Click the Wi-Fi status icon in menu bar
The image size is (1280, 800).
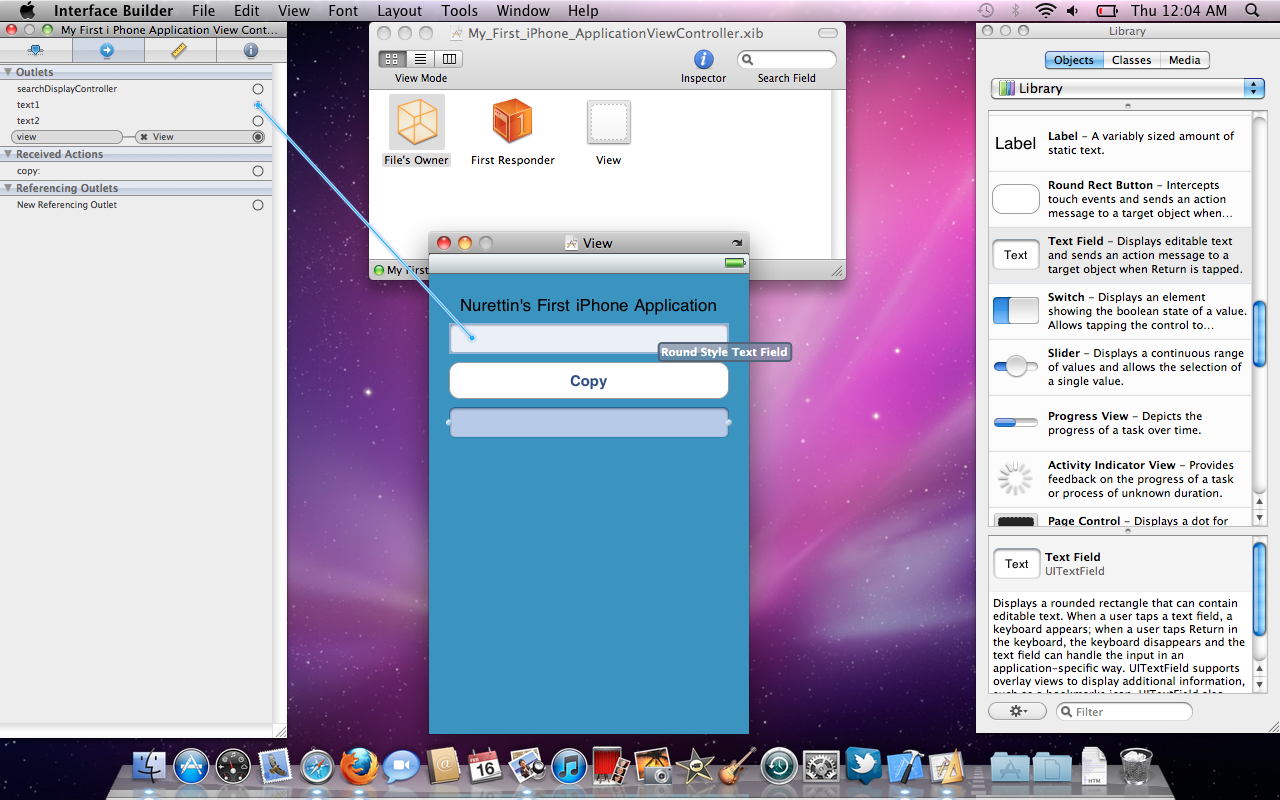coord(1046,11)
